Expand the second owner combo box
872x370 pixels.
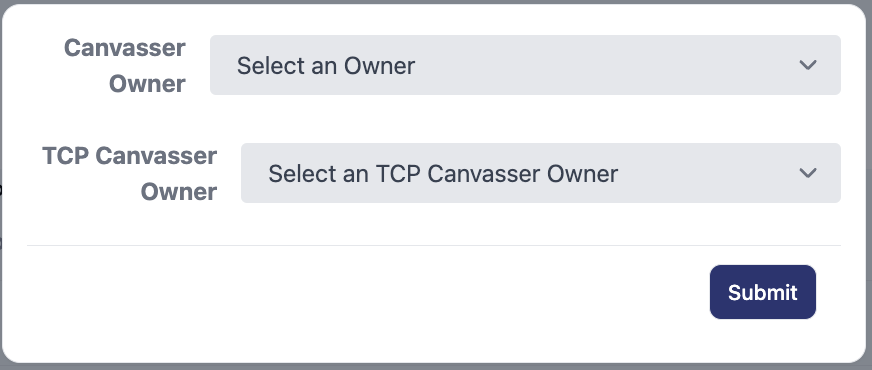pyautogui.click(x=541, y=173)
